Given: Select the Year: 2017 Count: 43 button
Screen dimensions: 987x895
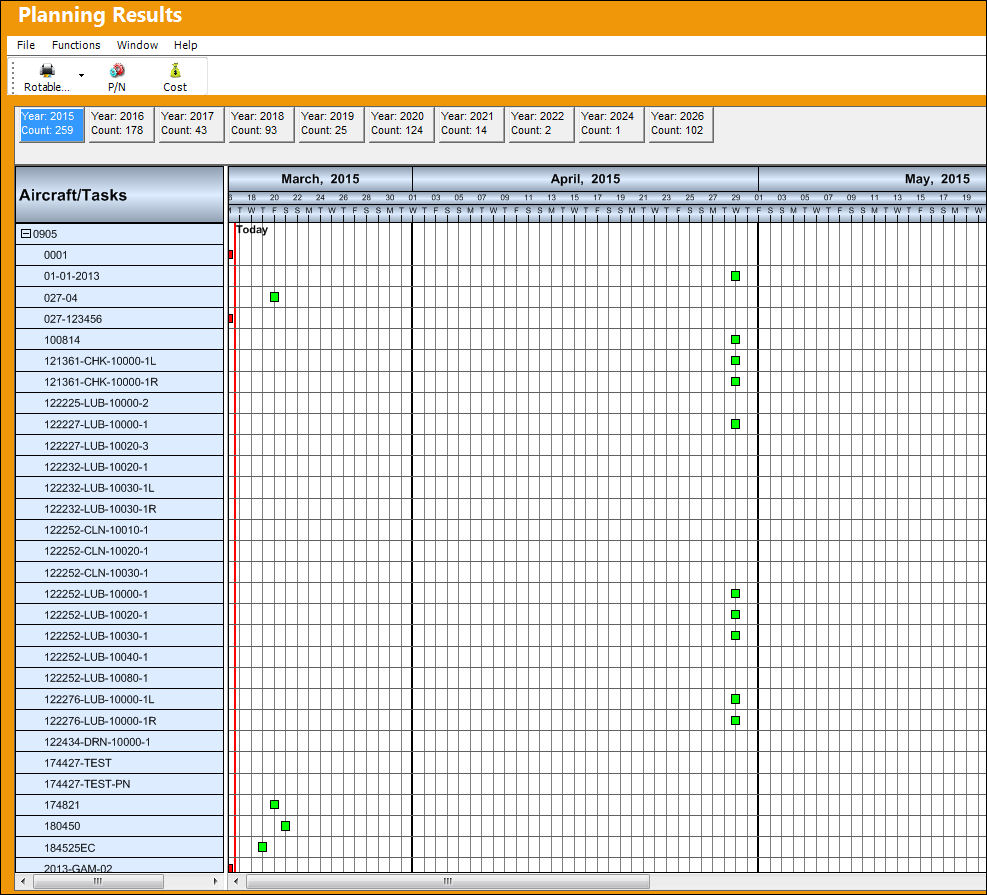Looking at the screenshot, I should 191,124.
